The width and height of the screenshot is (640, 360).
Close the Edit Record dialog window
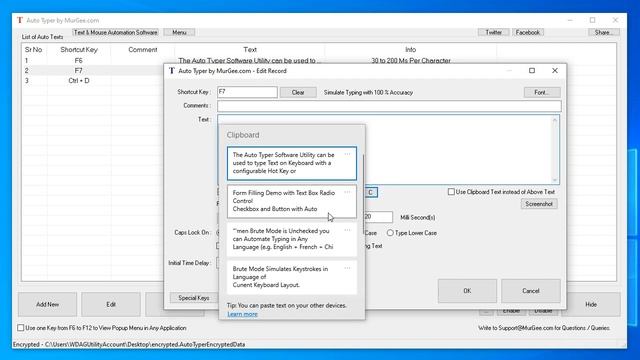(x=555, y=71)
